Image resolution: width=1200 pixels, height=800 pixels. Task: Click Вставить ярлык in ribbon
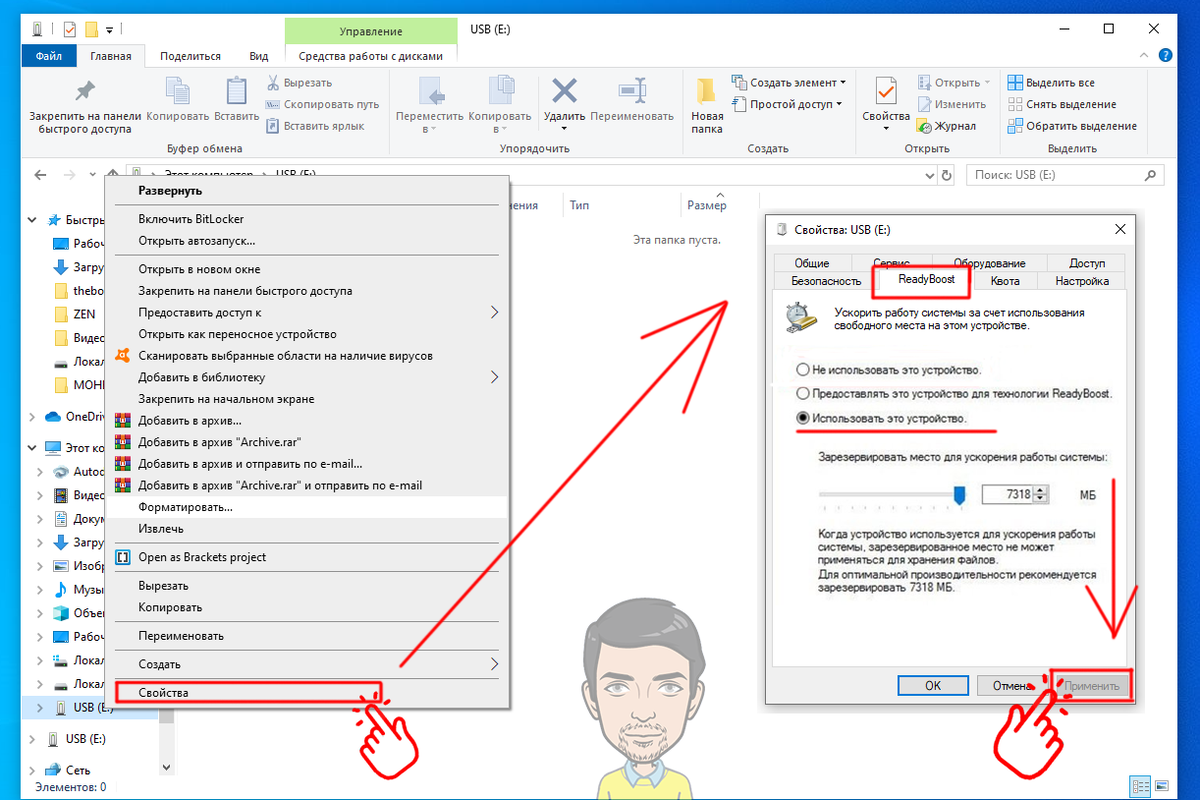314,126
